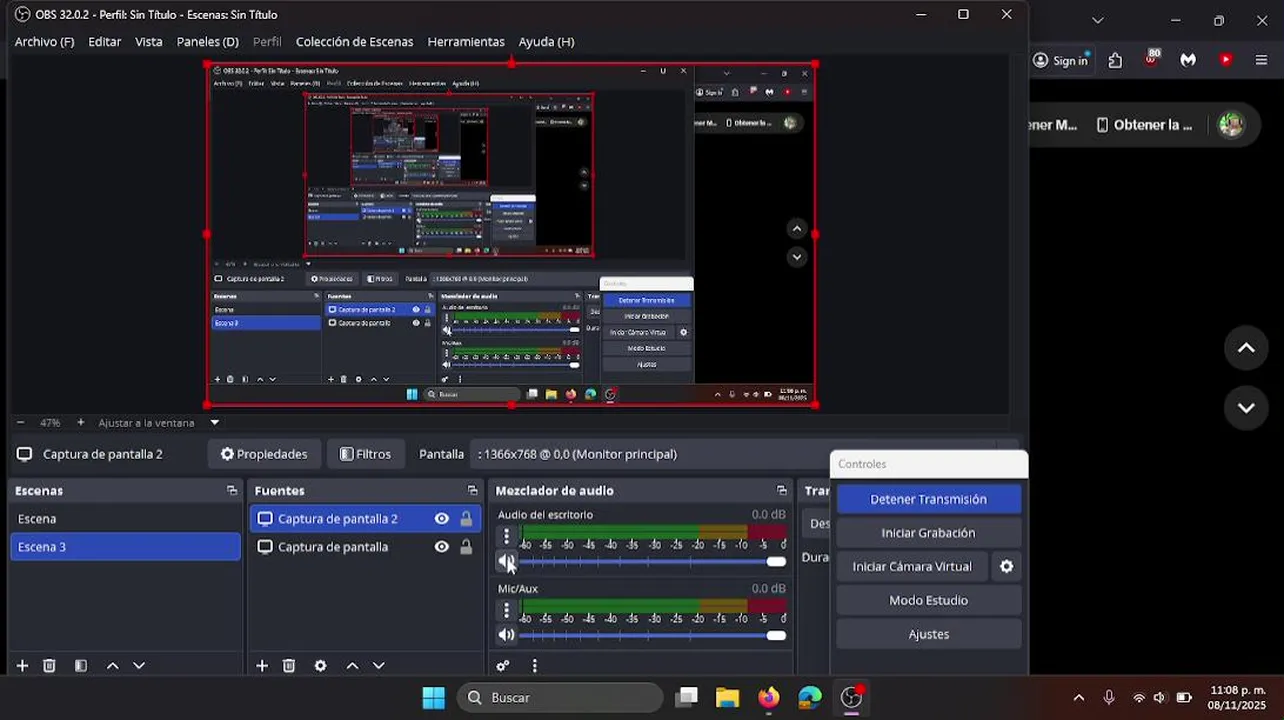Pop out the Mezclador de audio dock
1284x720 pixels.
pos(782,491)
